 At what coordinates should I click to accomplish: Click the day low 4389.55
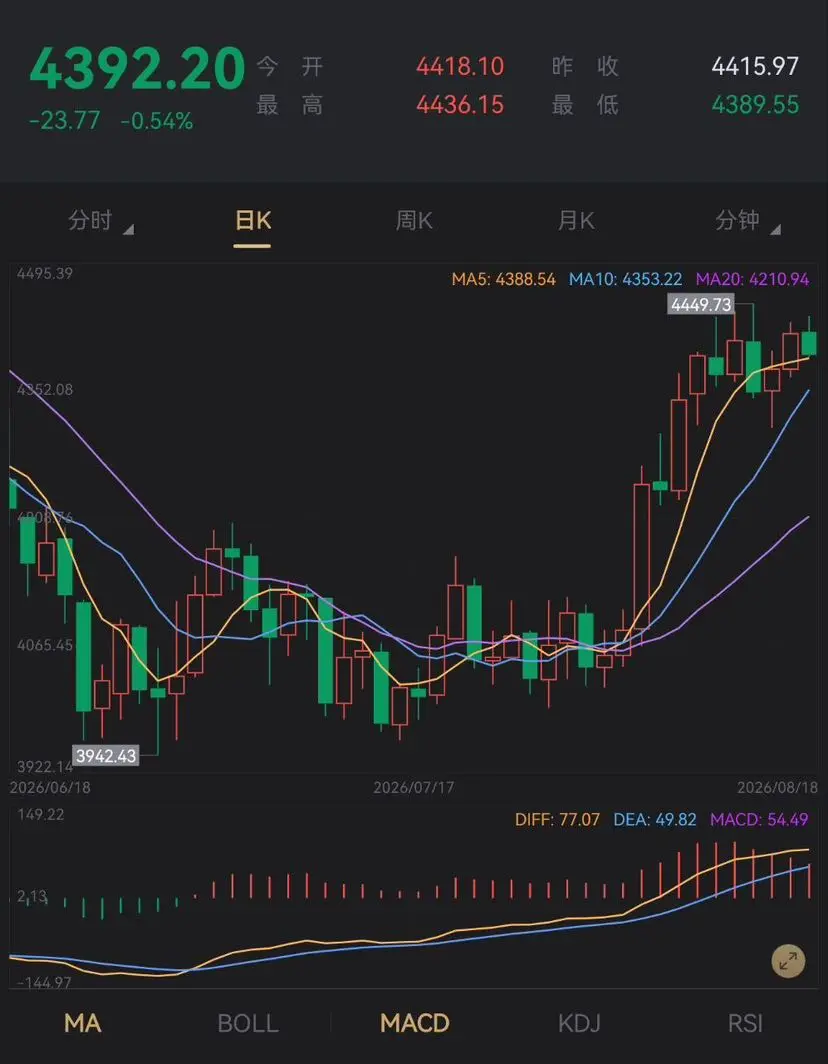coord(755,105)
